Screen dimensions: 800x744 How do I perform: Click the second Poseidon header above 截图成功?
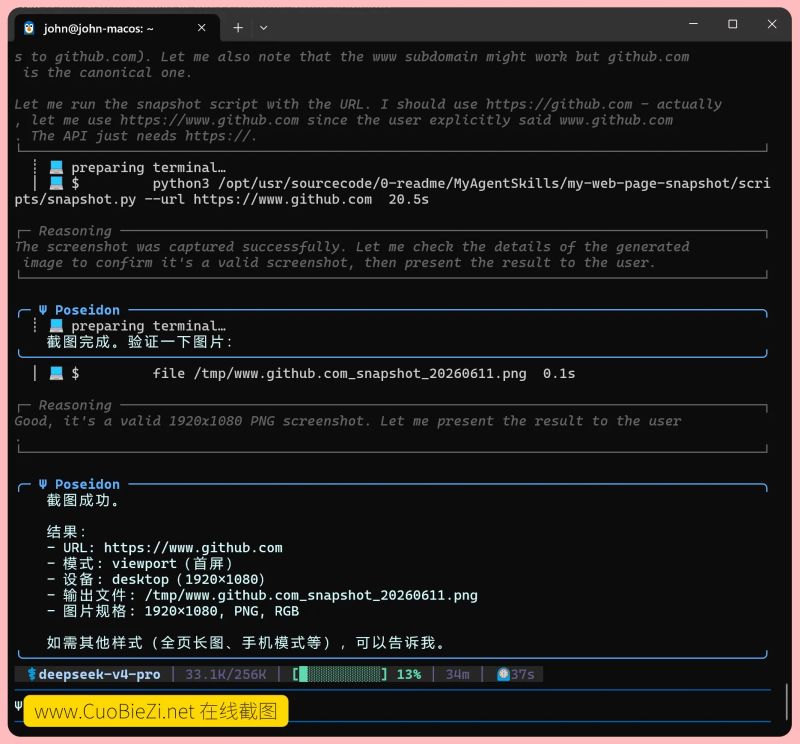point(80,484)
